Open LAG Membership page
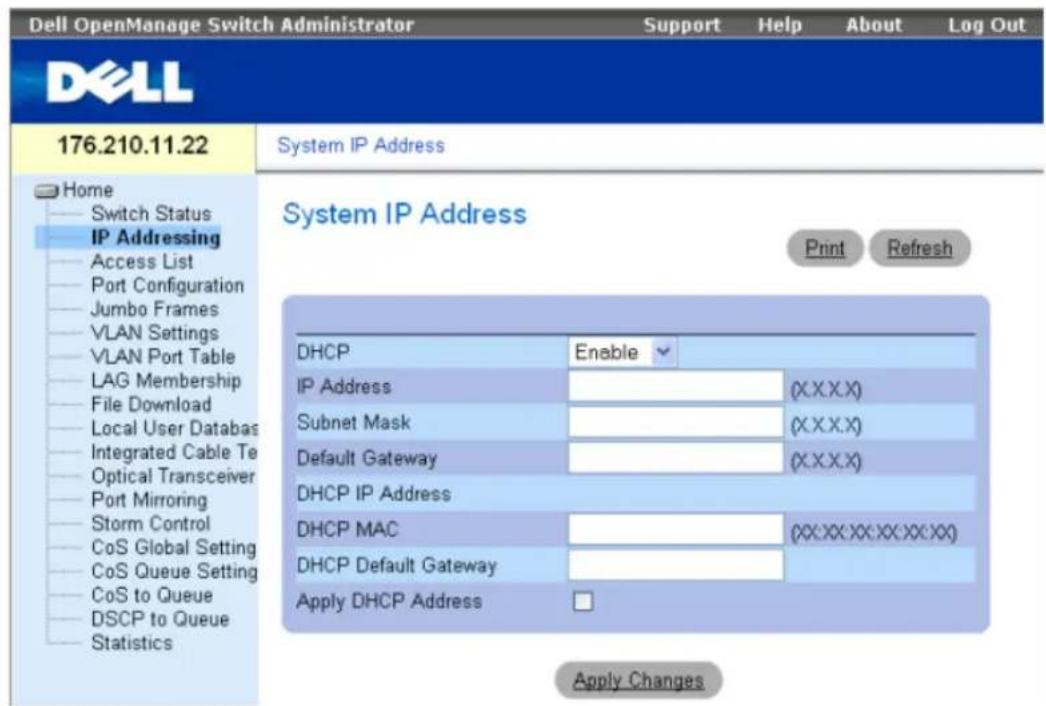The width and height of the screenshot is (1046, 706). (165, 381)
